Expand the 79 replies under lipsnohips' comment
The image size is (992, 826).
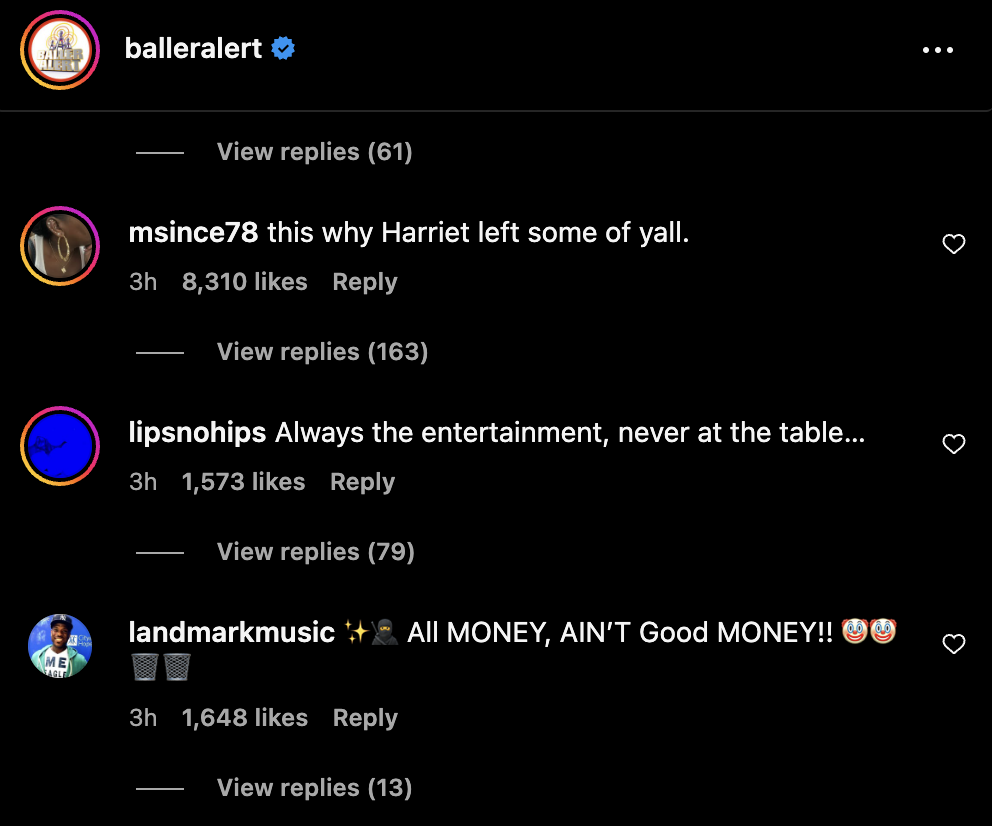[x=315, y=551]
